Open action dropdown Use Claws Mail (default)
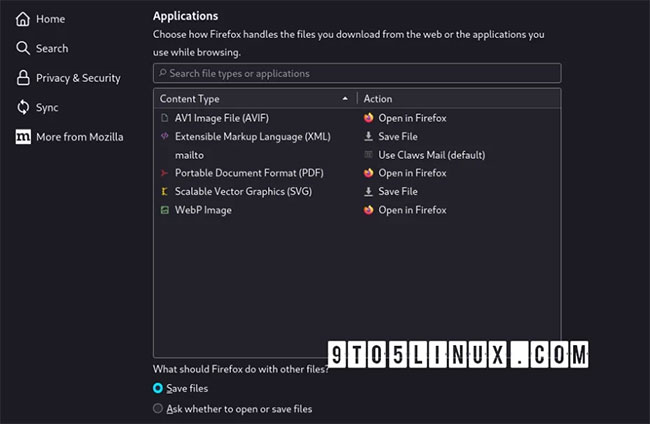 pos(459,155)
